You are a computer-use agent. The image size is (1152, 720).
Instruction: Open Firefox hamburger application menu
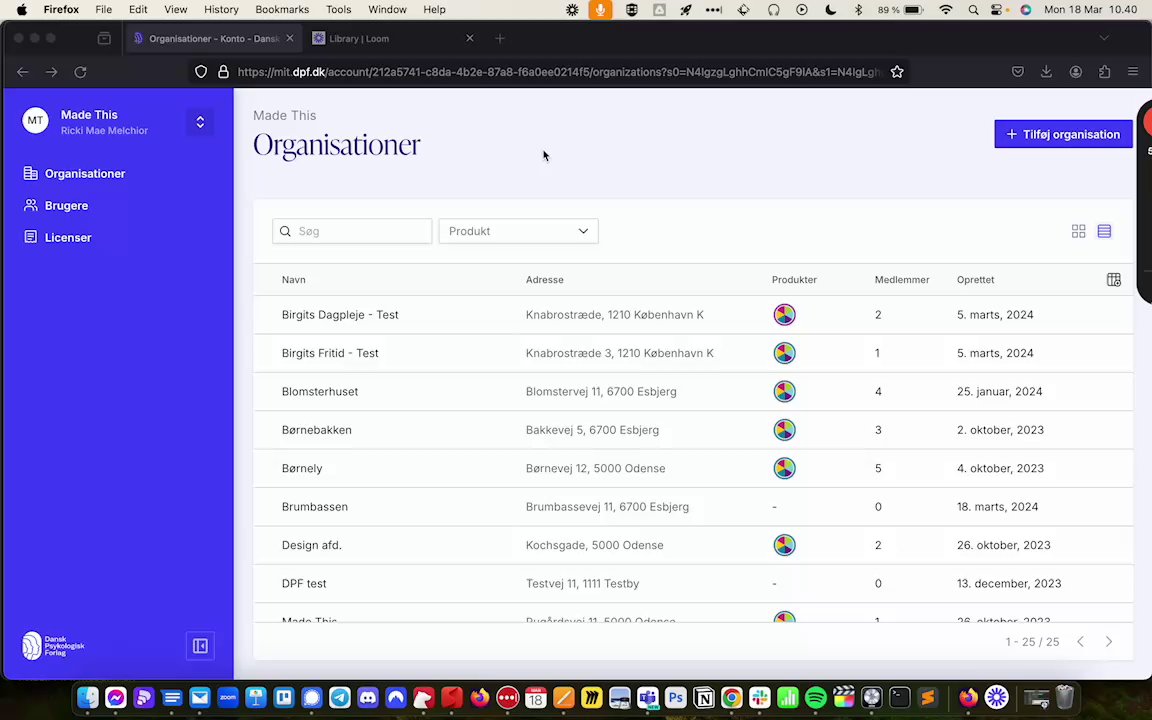(x=1133, y=72)
